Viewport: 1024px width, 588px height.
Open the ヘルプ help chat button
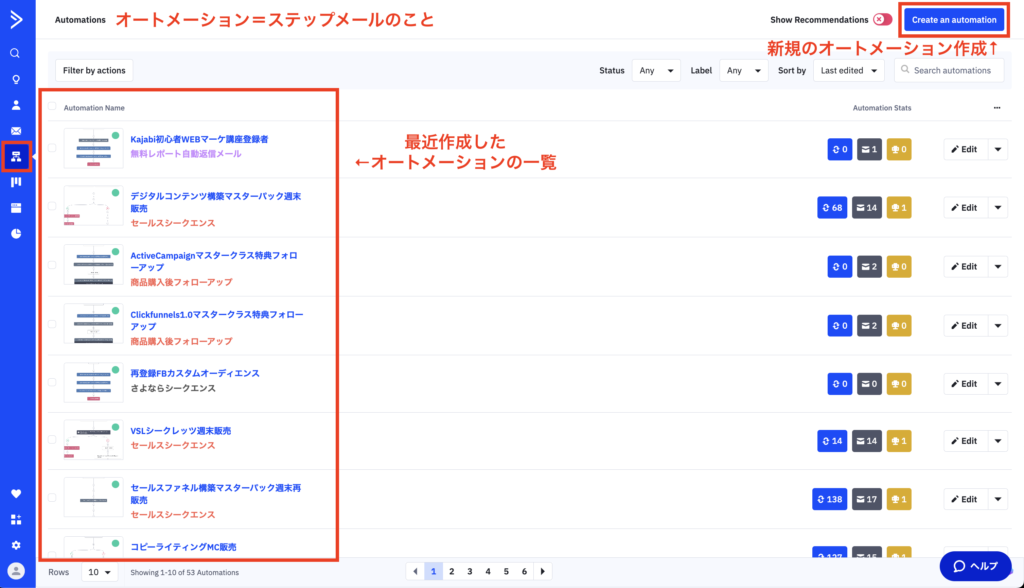(975, 566)
